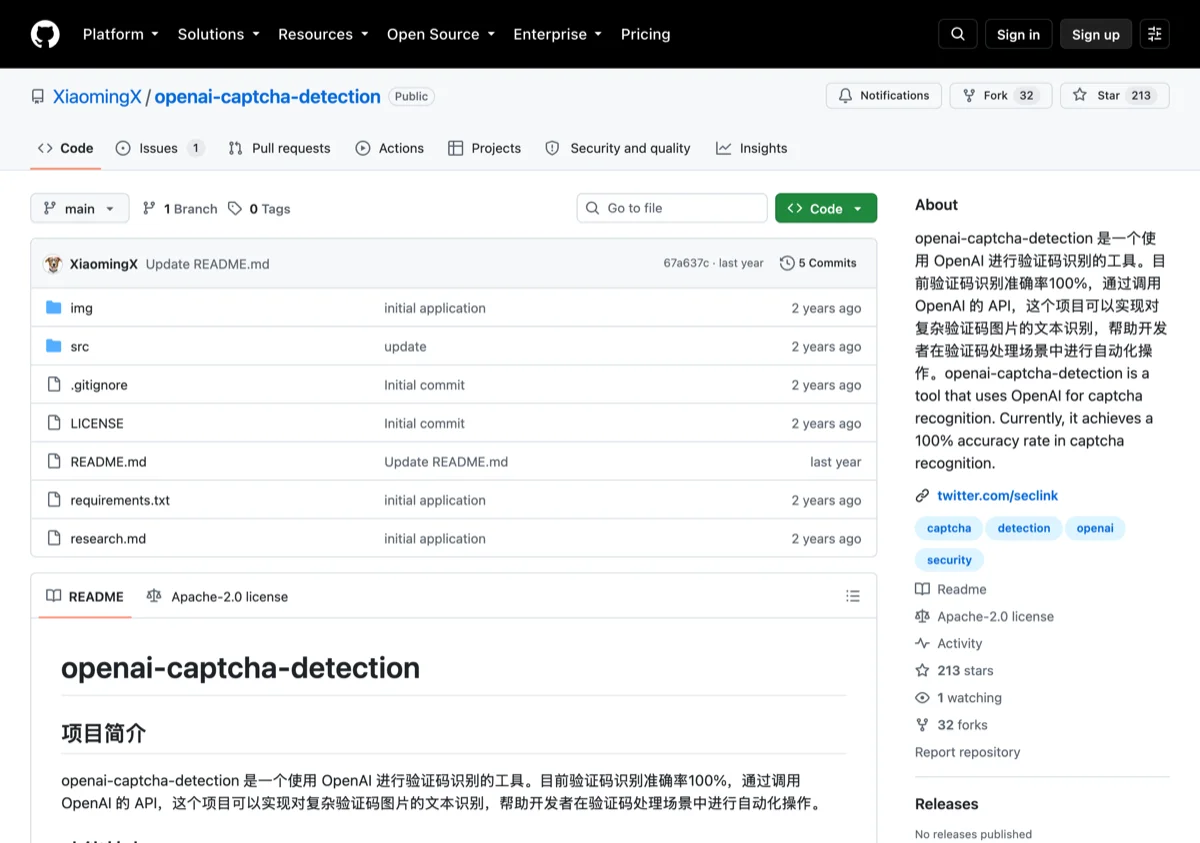
Task: Fork the repository with Fork button
Action: (x=1001, y=95)
